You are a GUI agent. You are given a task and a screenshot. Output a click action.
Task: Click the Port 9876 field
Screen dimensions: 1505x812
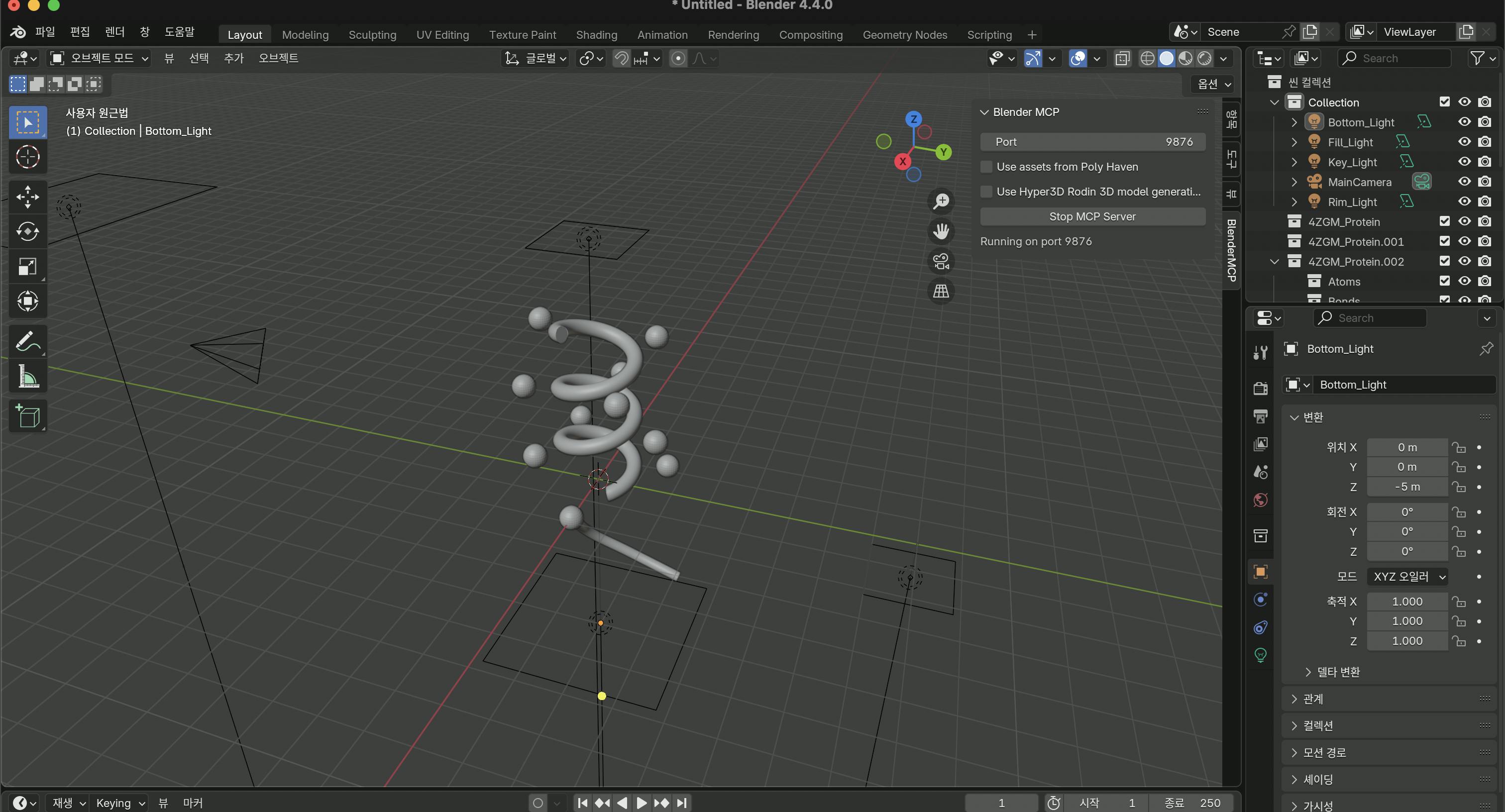[x=1092, y=142]
